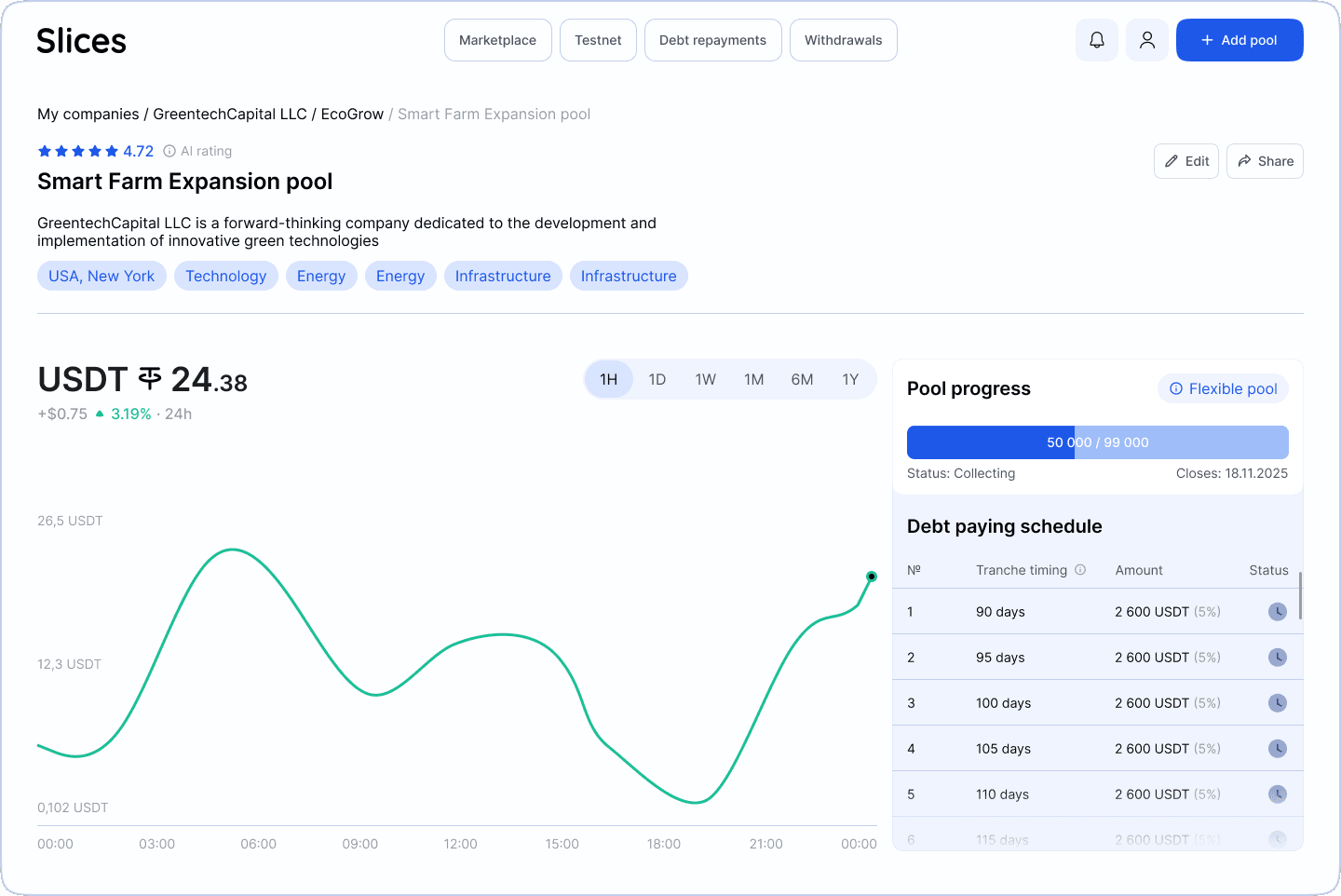Switch chart range to 1W
This screenshot has width=1341, height=896.
(x=706, y=379)
